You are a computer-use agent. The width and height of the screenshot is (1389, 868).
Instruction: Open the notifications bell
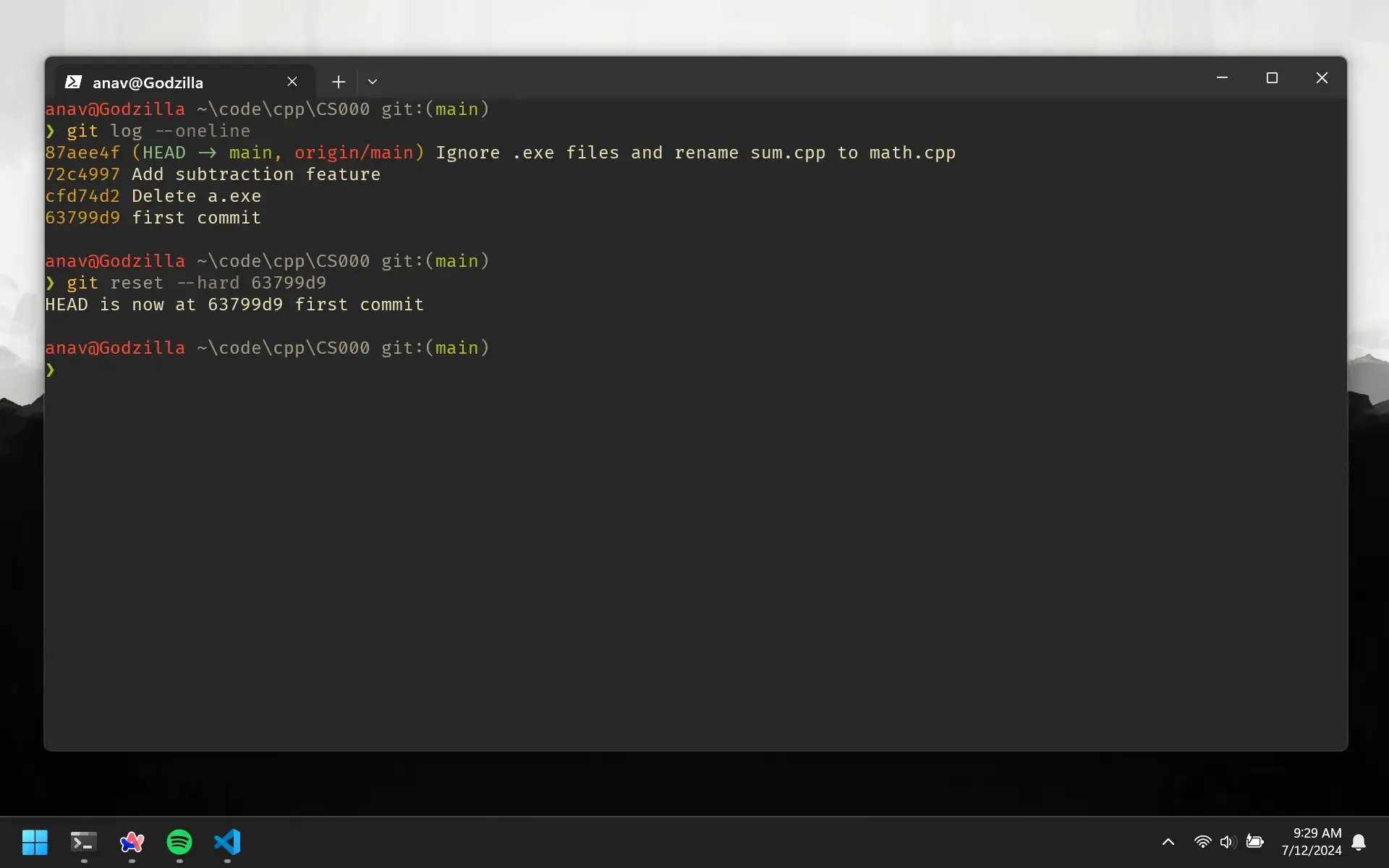point(1359,842)
